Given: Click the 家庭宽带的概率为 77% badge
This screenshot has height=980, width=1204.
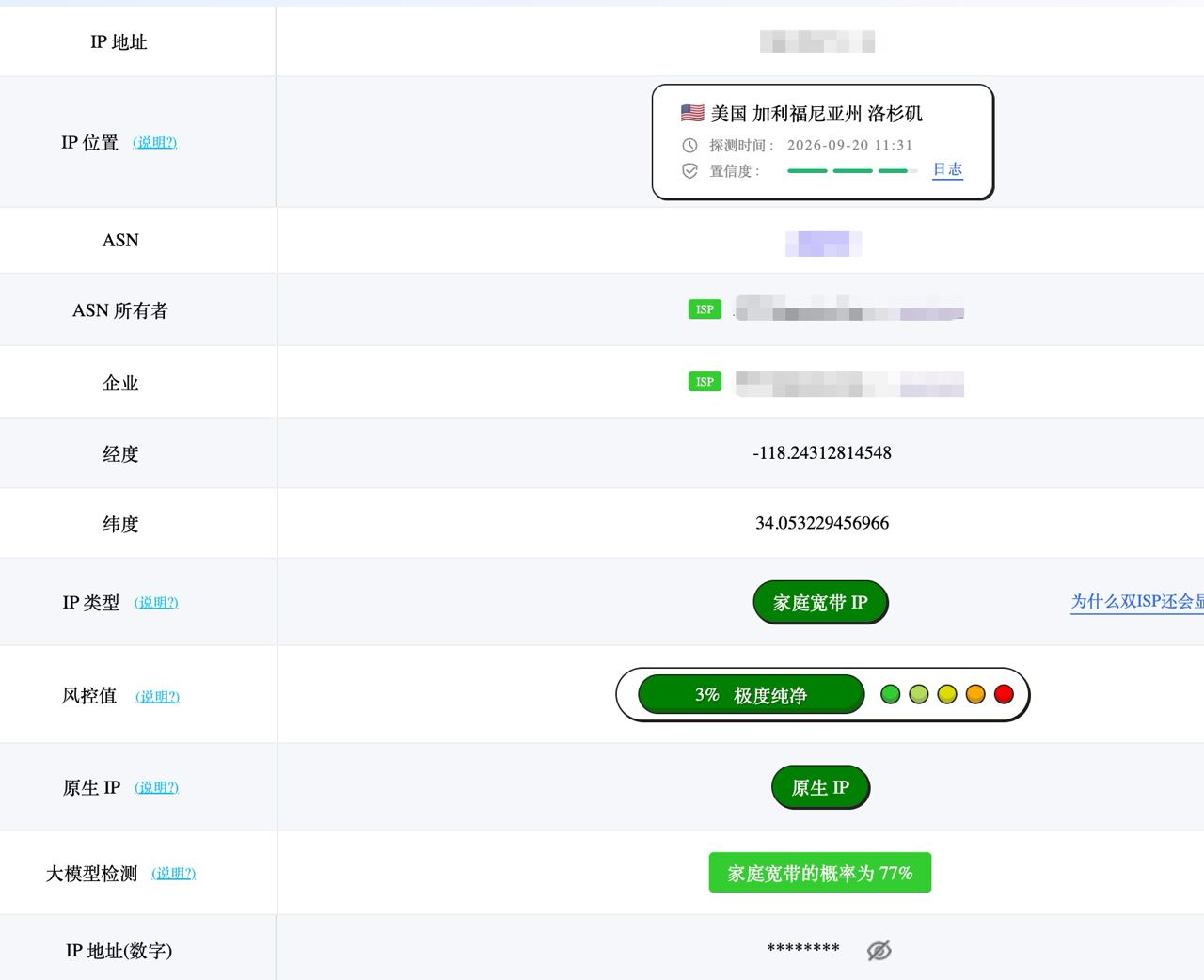Looking at the screenshot, I should click(x=820, y=873).
